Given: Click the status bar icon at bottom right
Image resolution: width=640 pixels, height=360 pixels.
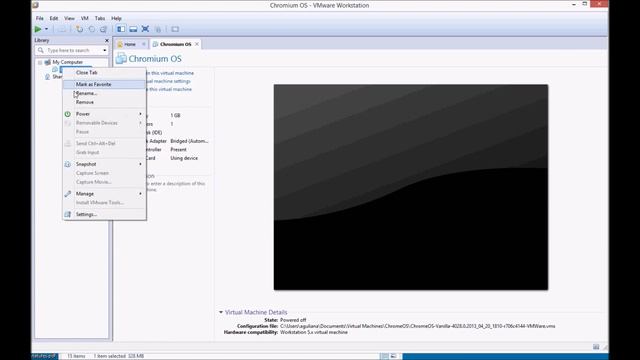Looking at the screenshot, I should (x=596, y=347).
